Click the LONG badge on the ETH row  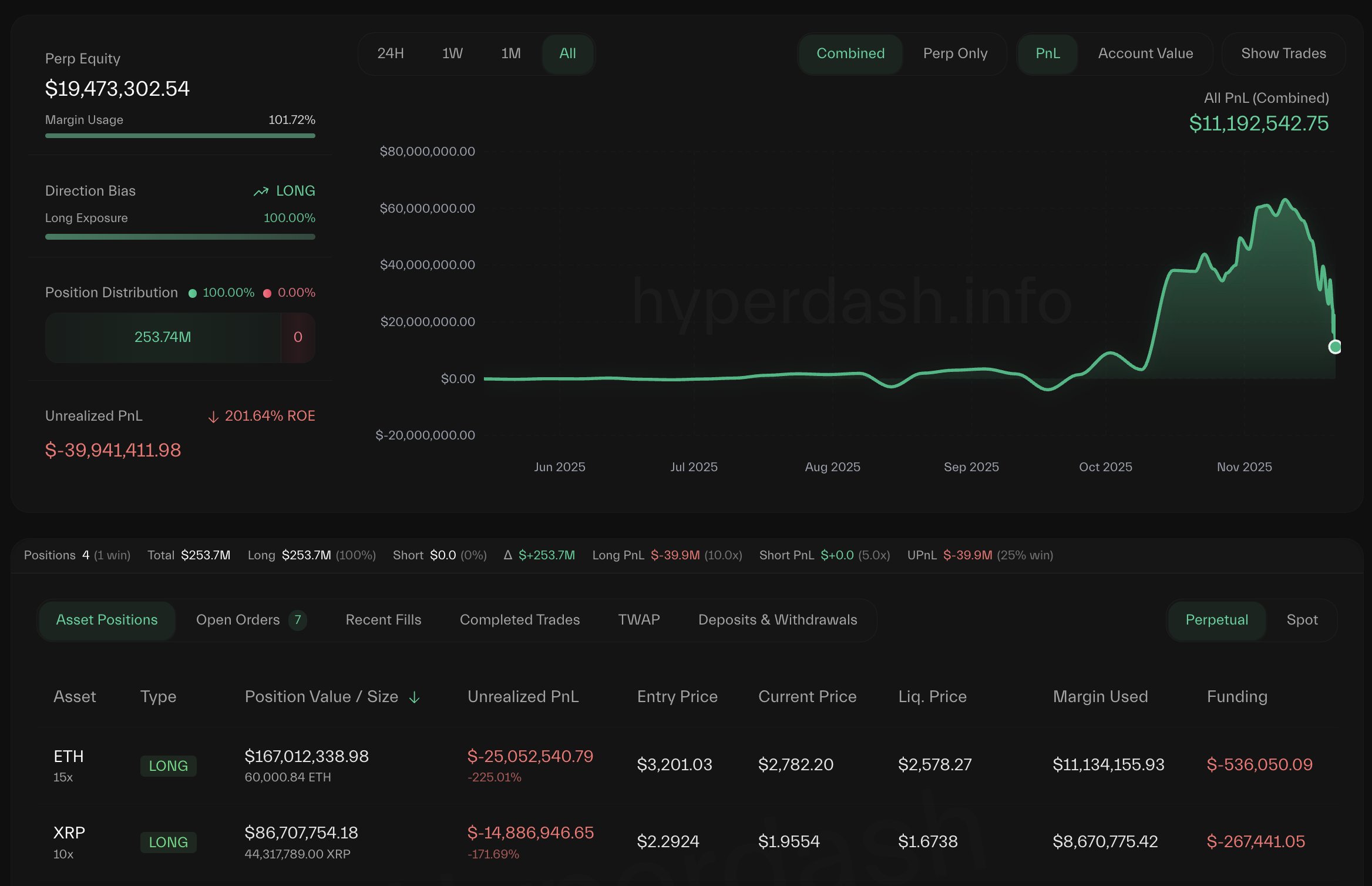(168, 765)
